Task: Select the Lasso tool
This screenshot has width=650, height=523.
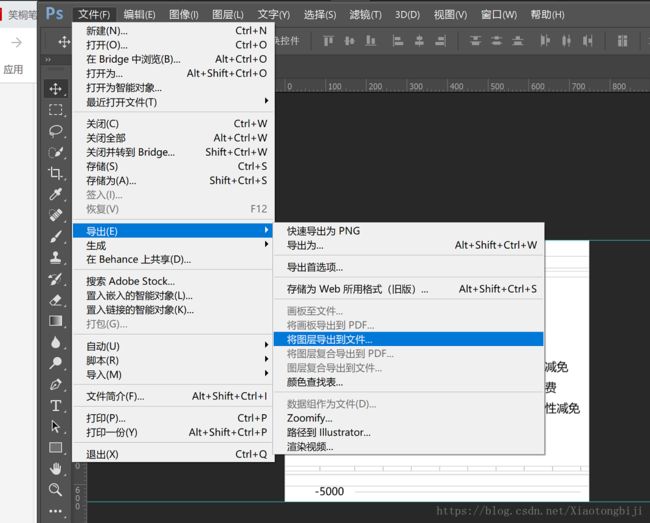Action: coord(56,131)
